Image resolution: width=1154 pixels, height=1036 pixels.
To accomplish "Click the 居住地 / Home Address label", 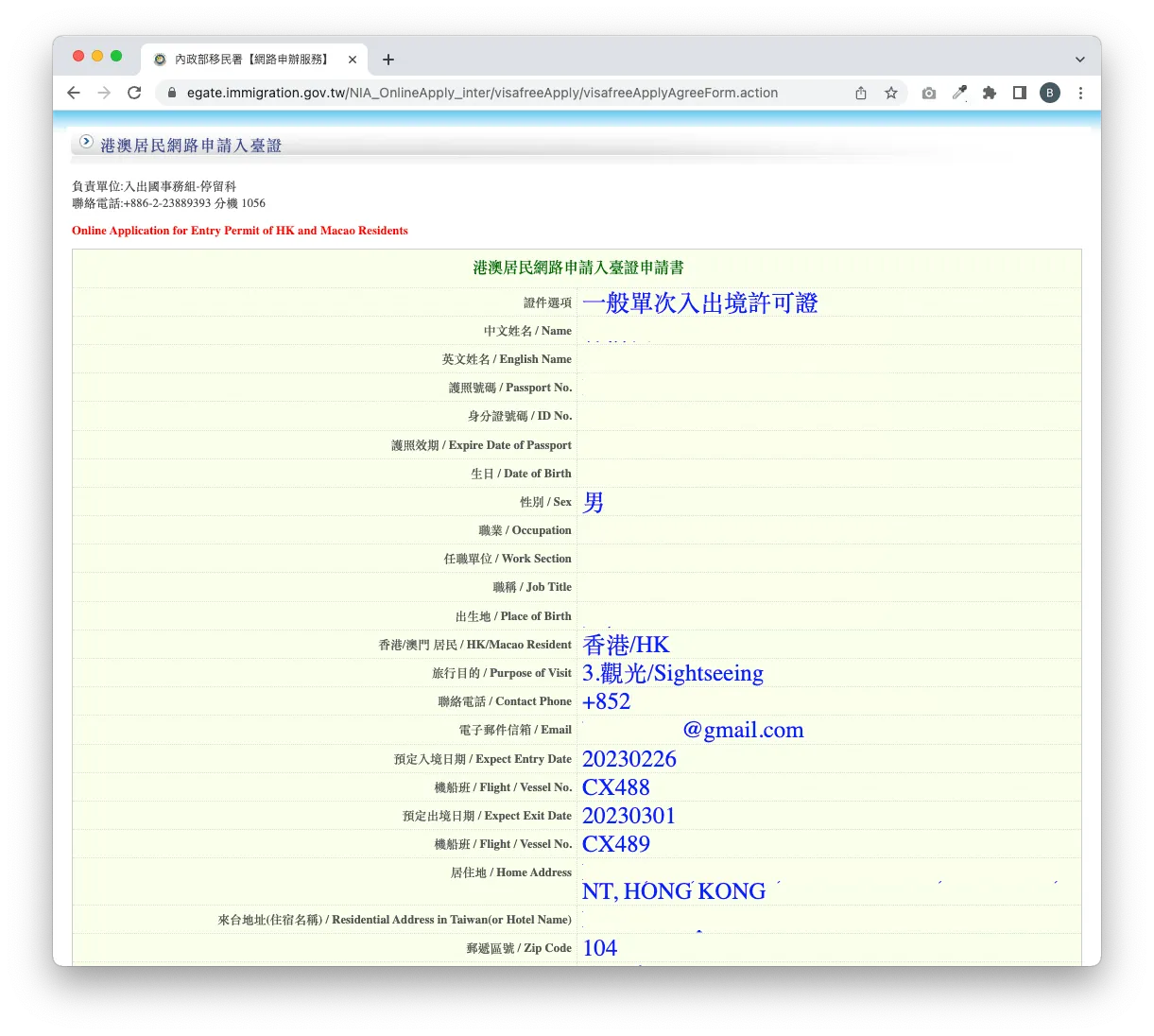I will 511,872.
